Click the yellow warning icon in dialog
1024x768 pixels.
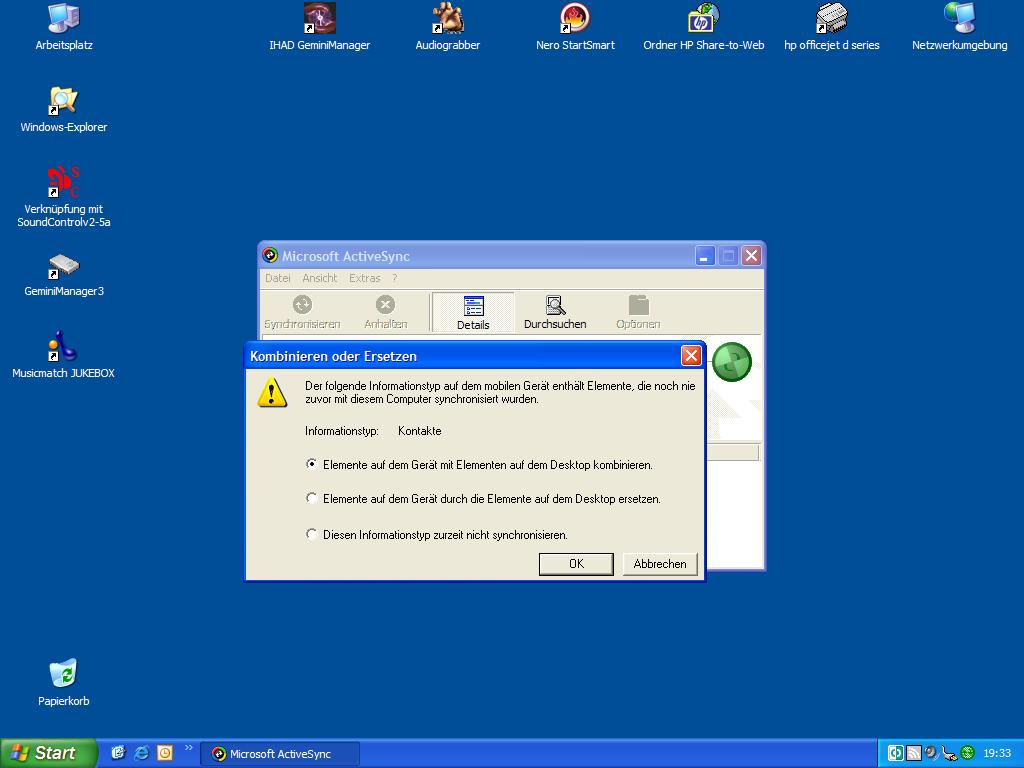(x=272, y=392)
